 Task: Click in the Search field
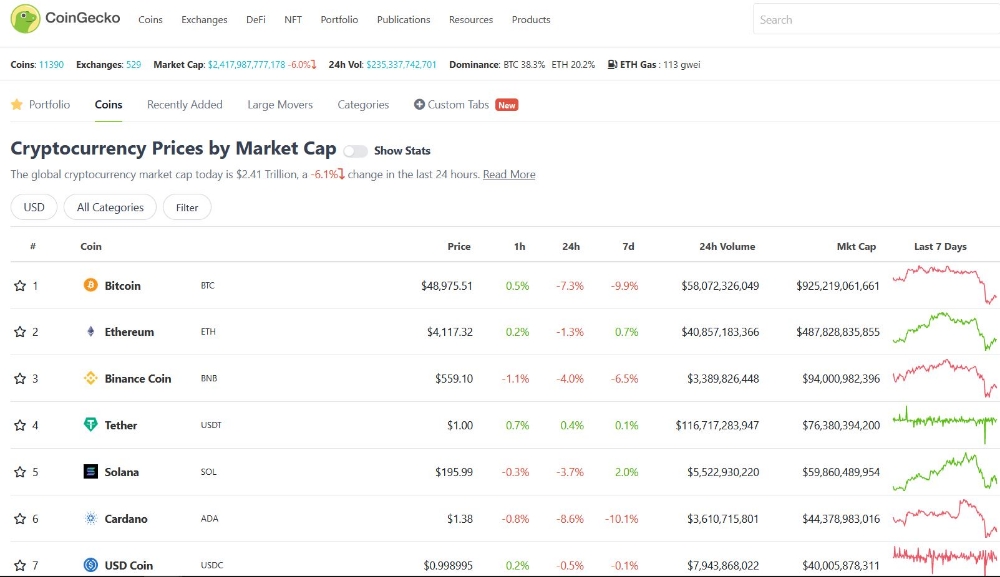pyautogui.click(x=876, y=20)
